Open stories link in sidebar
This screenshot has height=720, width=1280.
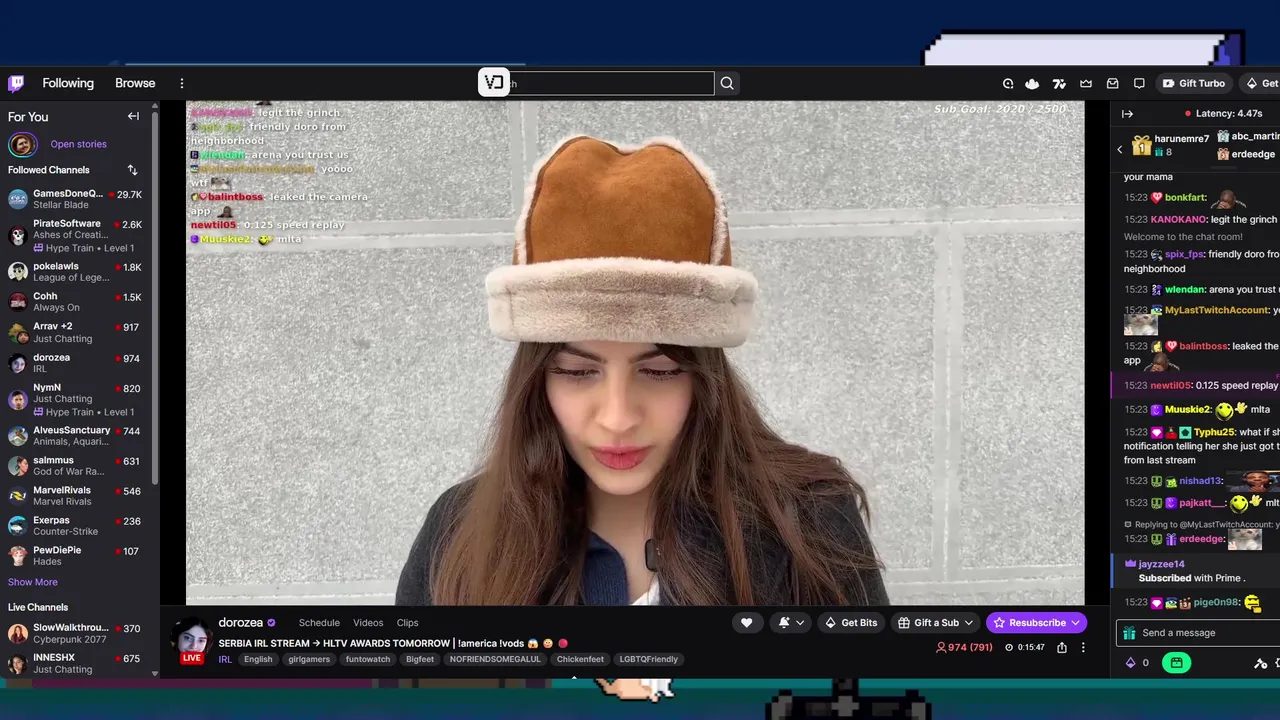(78, 144)
